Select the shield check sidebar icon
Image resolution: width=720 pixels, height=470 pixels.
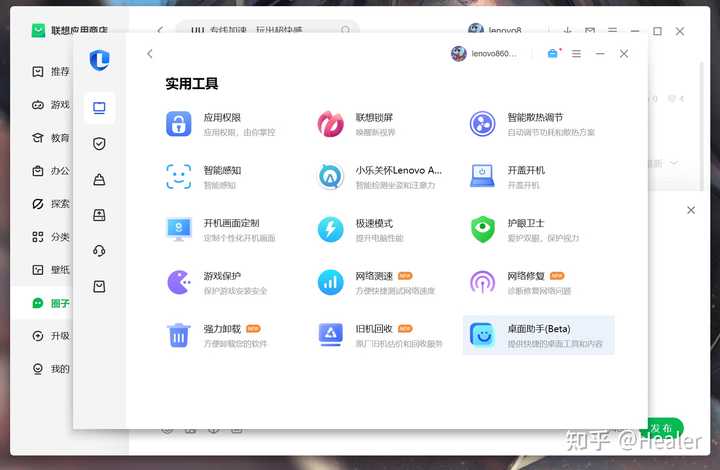click(x=99, y=144)
